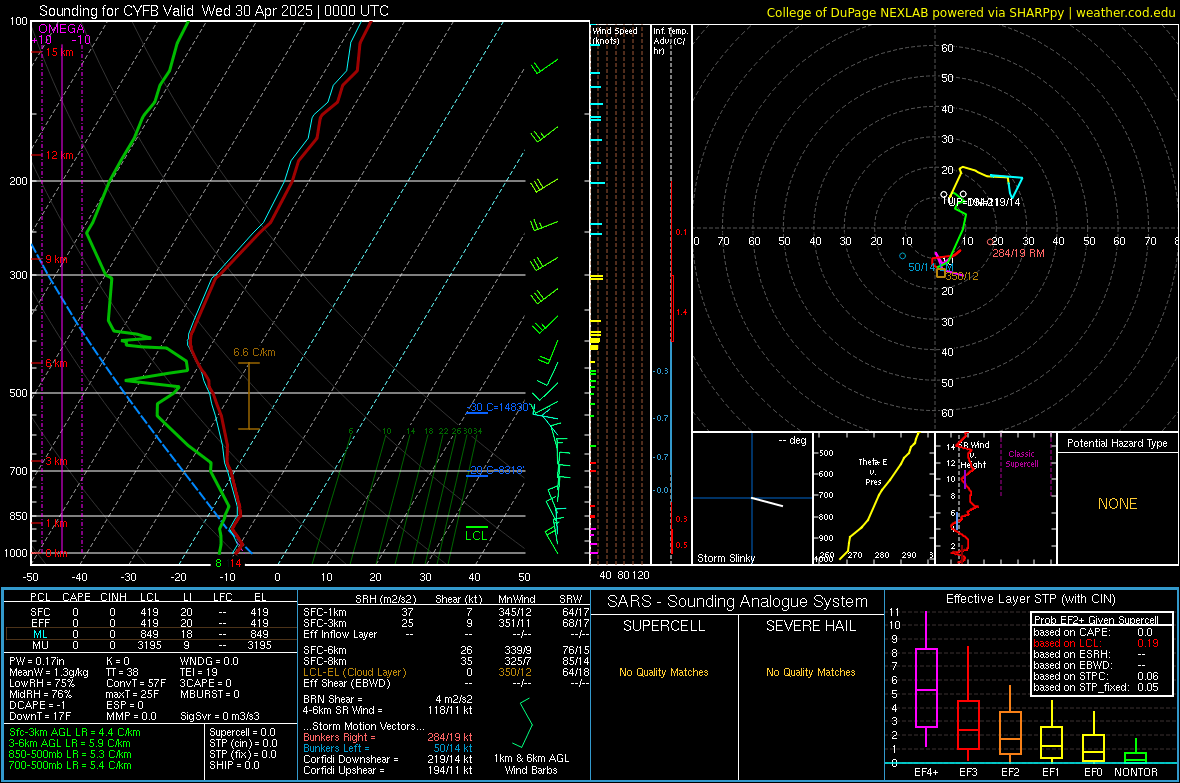Click the 1km & 6km AGL Wind Barbs caption
Screen dimensions: 1180x783
(531, 764)
